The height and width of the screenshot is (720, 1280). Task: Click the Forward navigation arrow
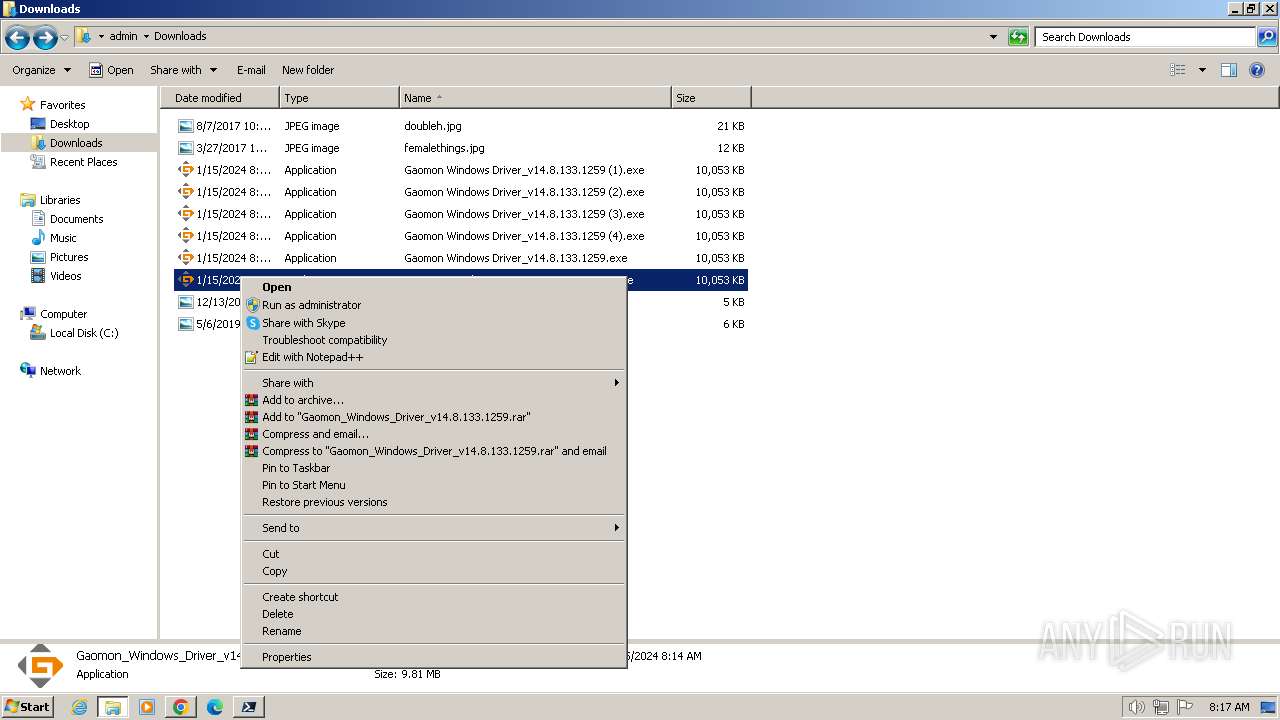[45, 38]
